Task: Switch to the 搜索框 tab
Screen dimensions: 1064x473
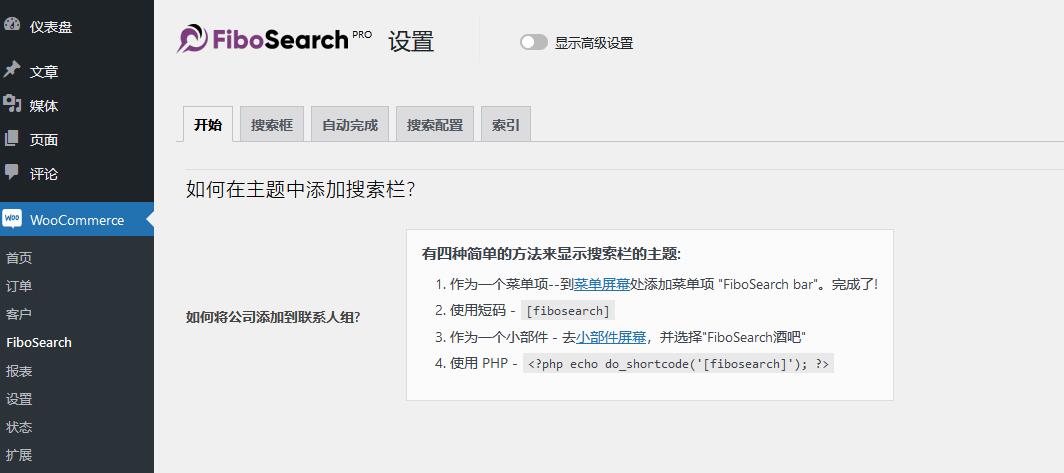Action: click(x=272, y=125)
